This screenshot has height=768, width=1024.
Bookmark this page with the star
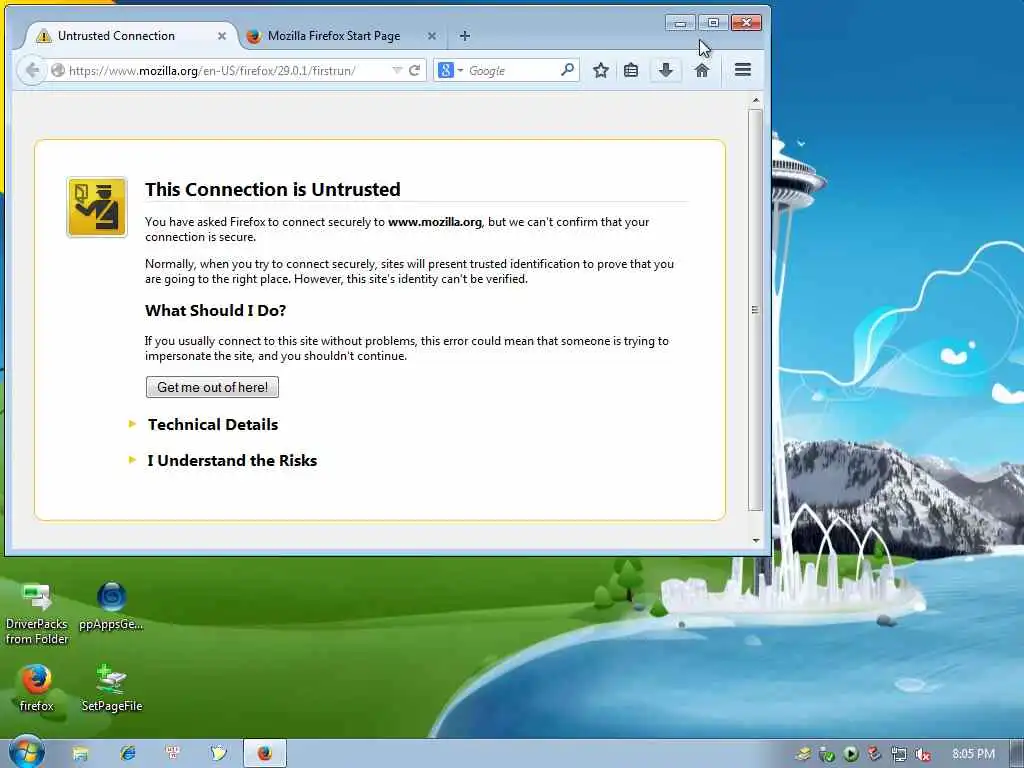(x=601, y=70)
